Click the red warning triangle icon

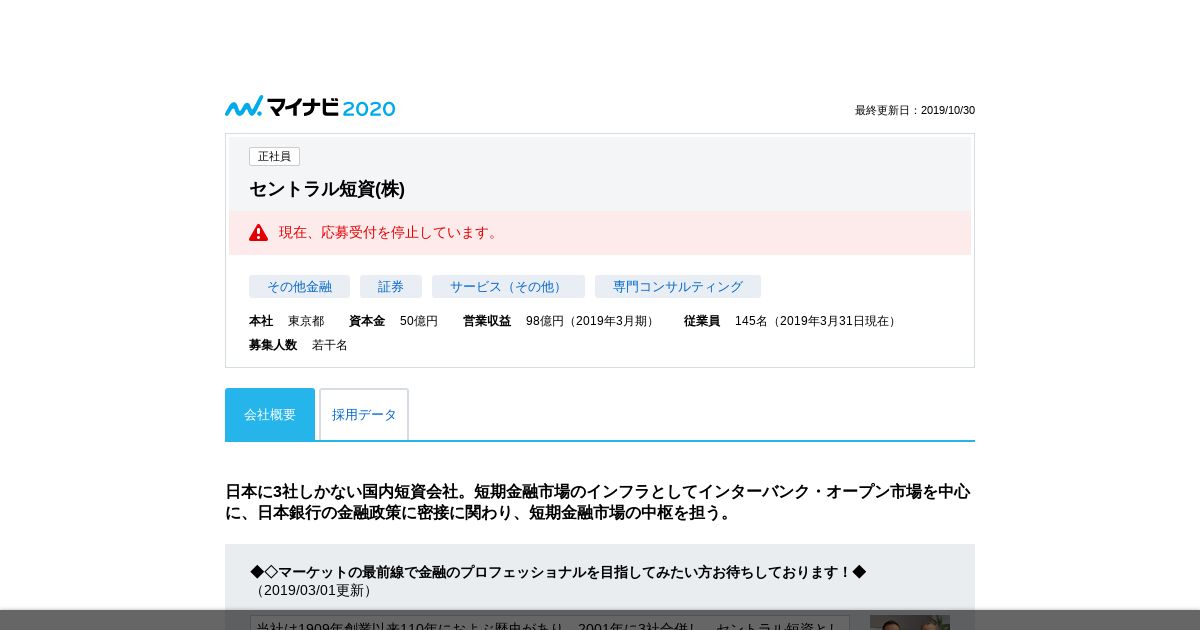tap(258, 232)
